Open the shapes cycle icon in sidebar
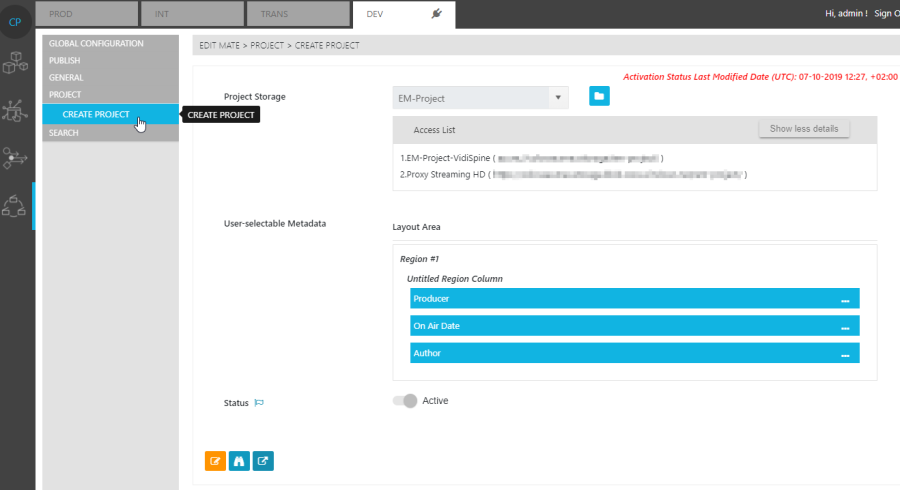 (14, 205)
